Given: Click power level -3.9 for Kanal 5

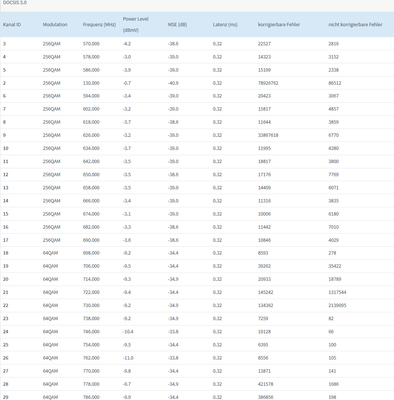Looking at the screenshot, I should (127, 70).
